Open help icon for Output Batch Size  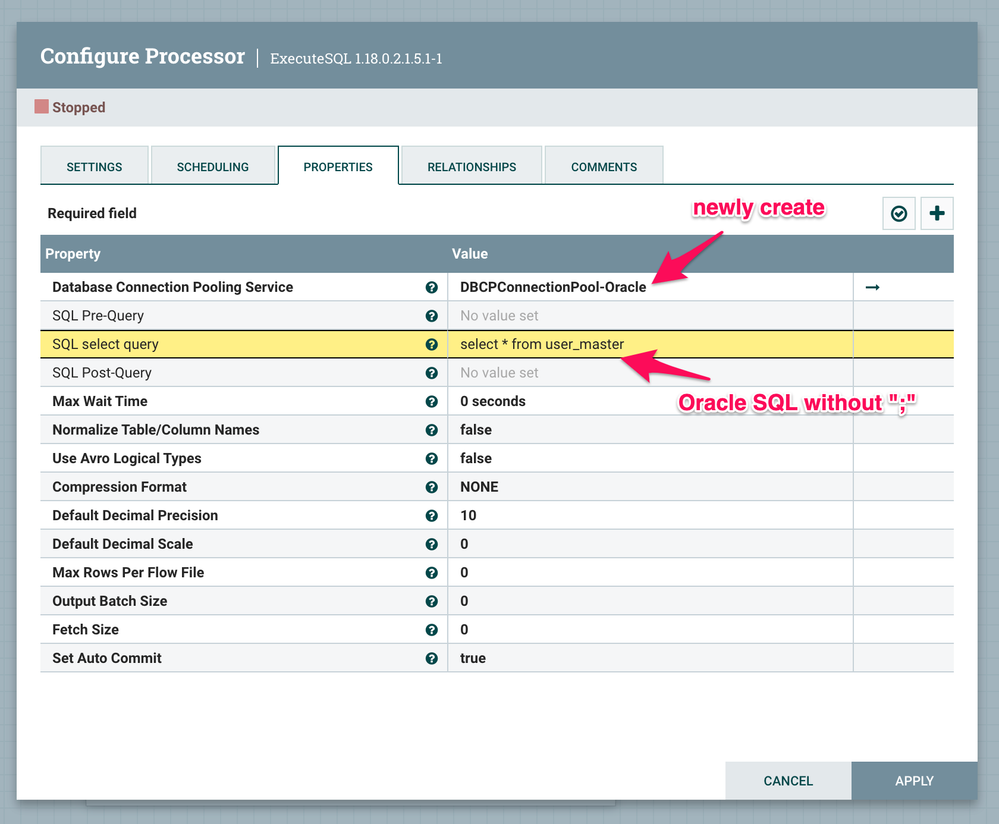pos(431,601)
